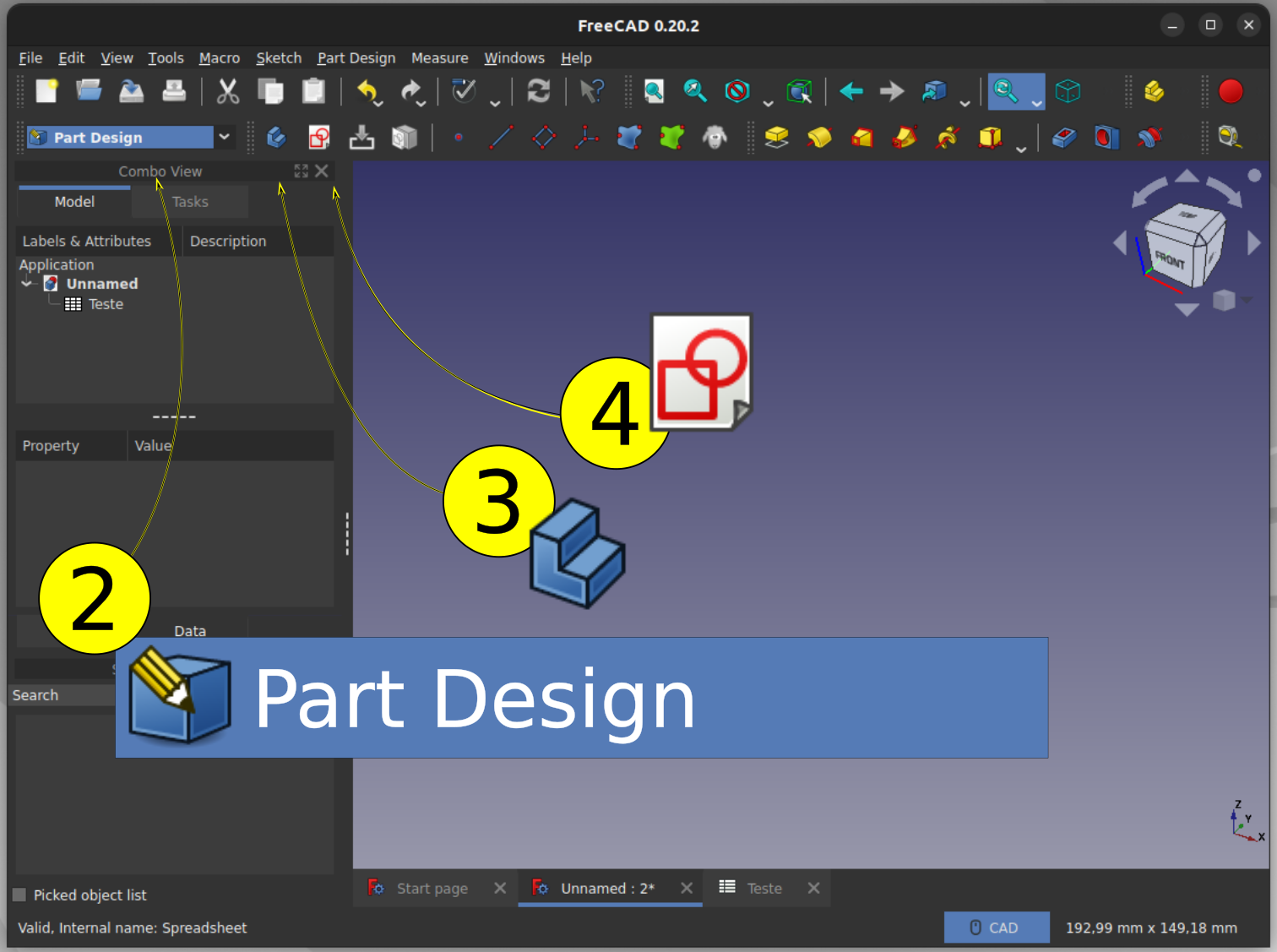Click the Pad tool icon
The width and height of the screenshot is (1277, 952).
(776, 137)
